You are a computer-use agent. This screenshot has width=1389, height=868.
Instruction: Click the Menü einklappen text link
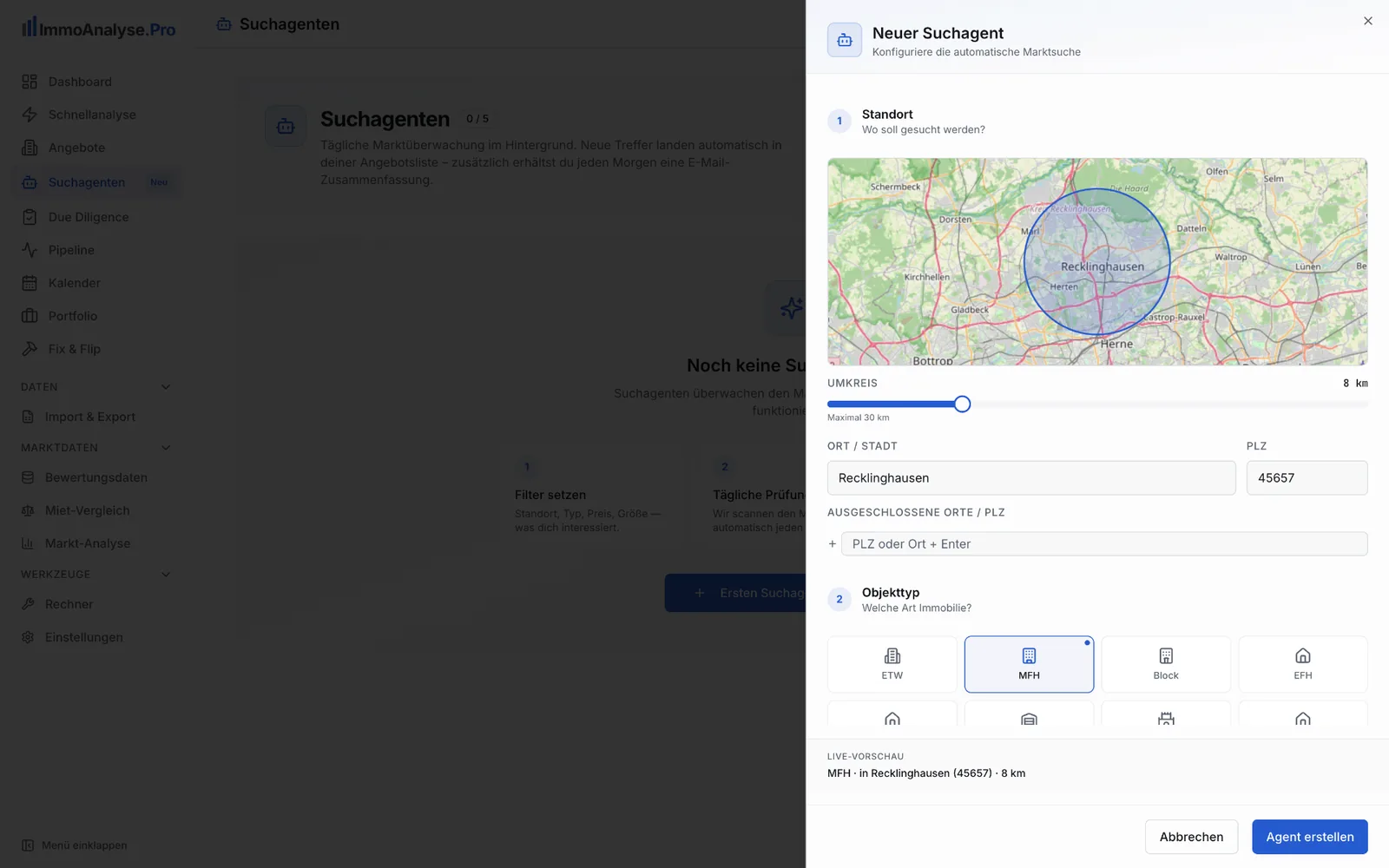click(x=84, y=845)
